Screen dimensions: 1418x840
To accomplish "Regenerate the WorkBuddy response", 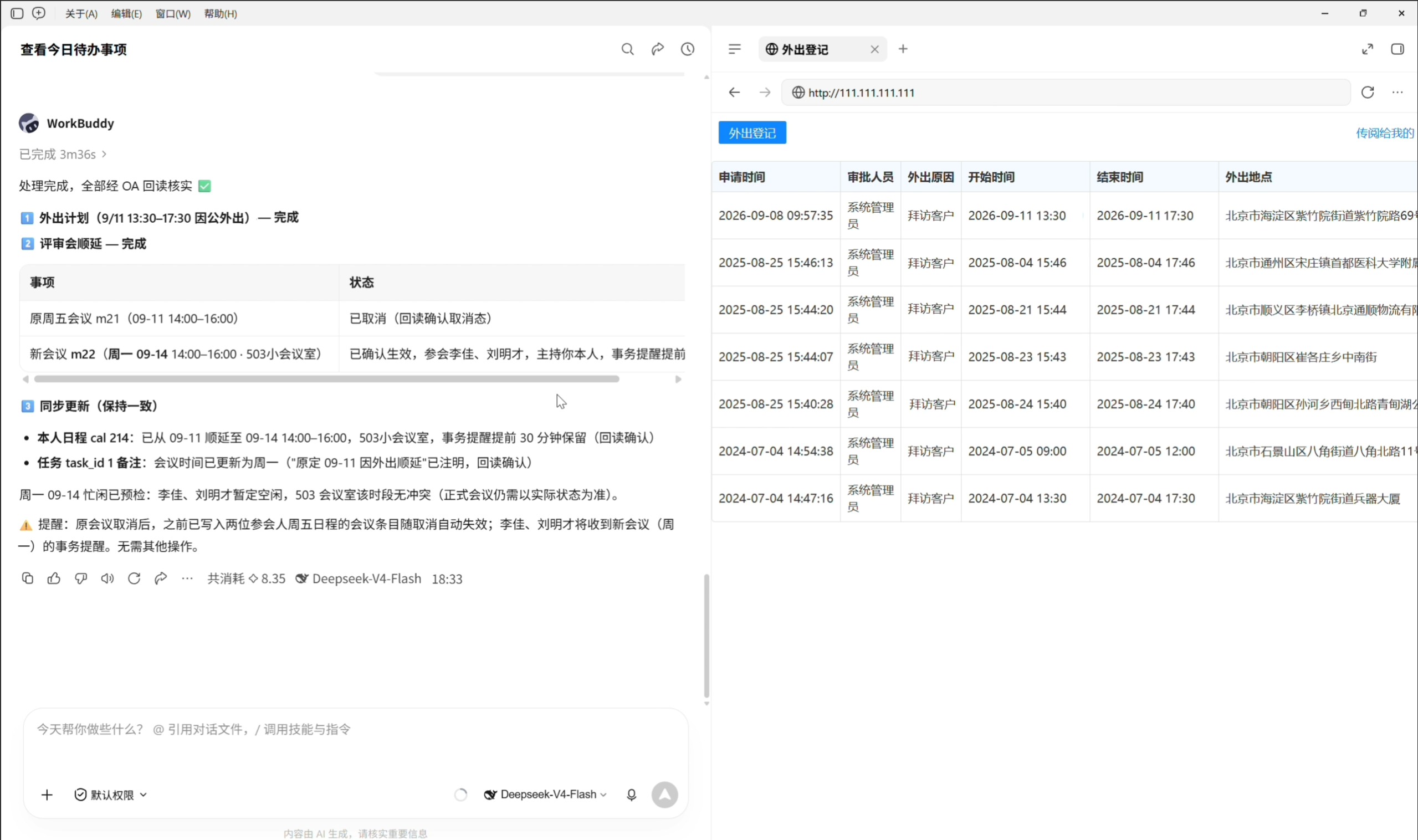I will 134,578.
